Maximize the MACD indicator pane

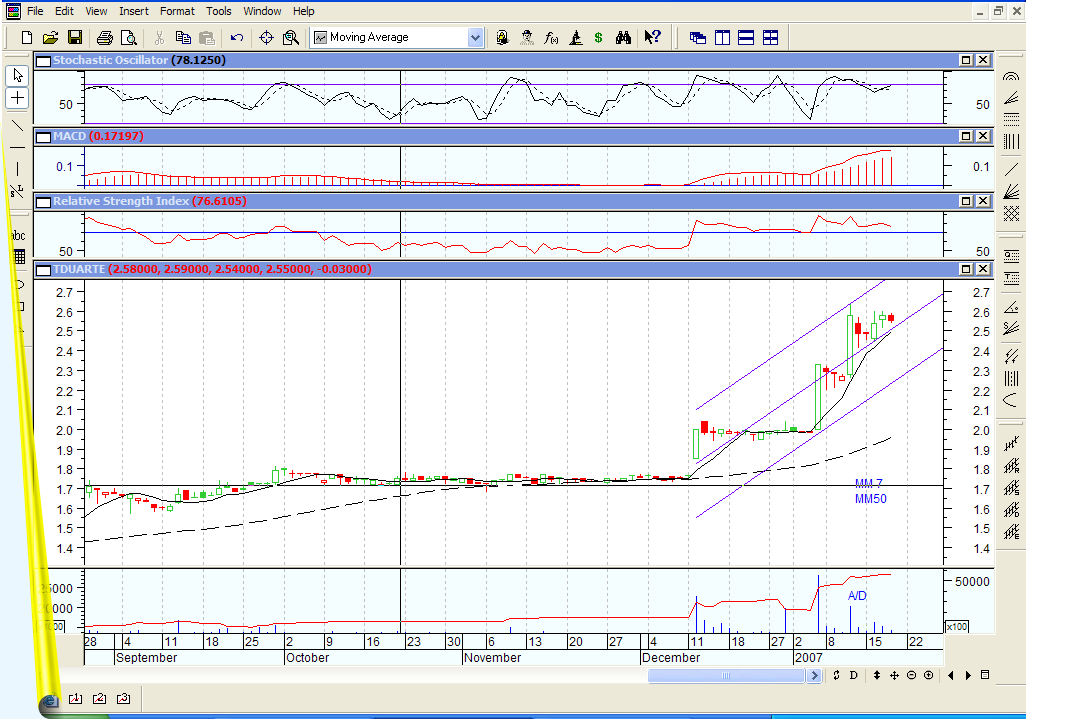(x=966, y=135)
